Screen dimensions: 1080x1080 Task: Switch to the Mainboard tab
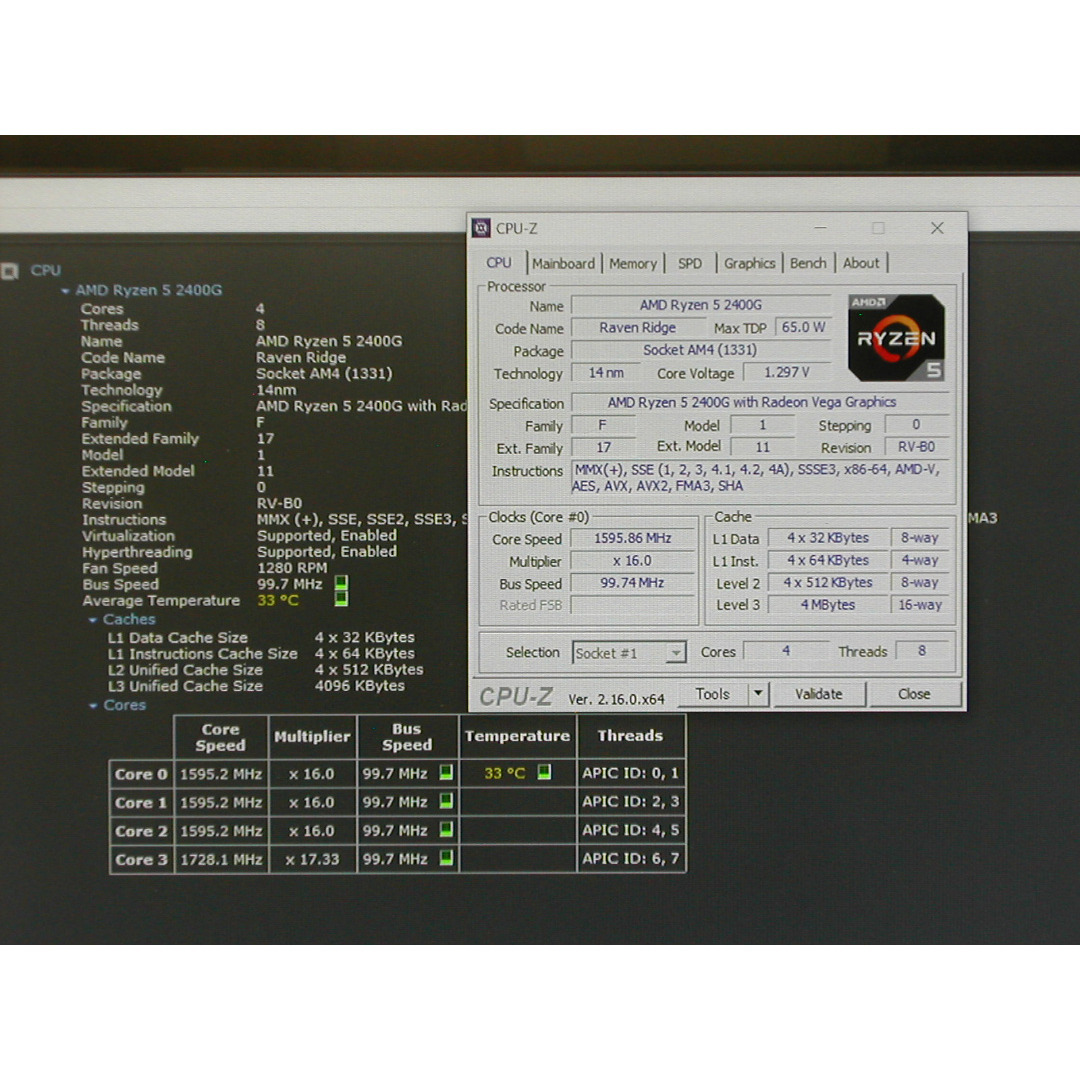tap(564, 263)
